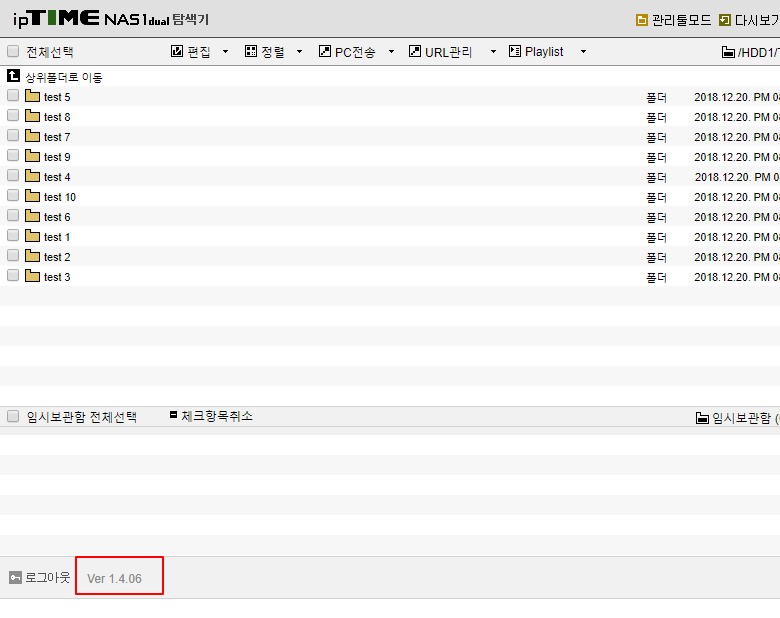Image resolution: width=780 pixels, height=618 pixels.
Task: Expand the 편집 dropdown arrow
Action: 225,51
